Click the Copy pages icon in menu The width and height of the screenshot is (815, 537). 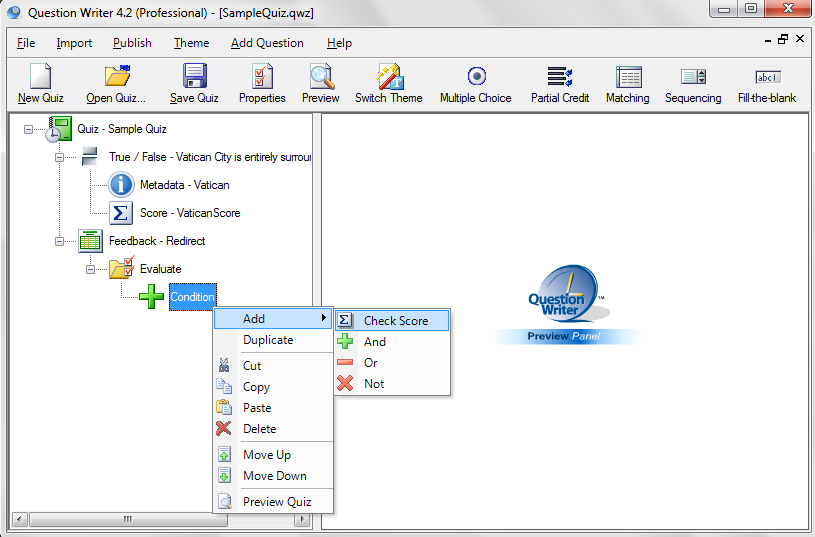coord(224,387)
